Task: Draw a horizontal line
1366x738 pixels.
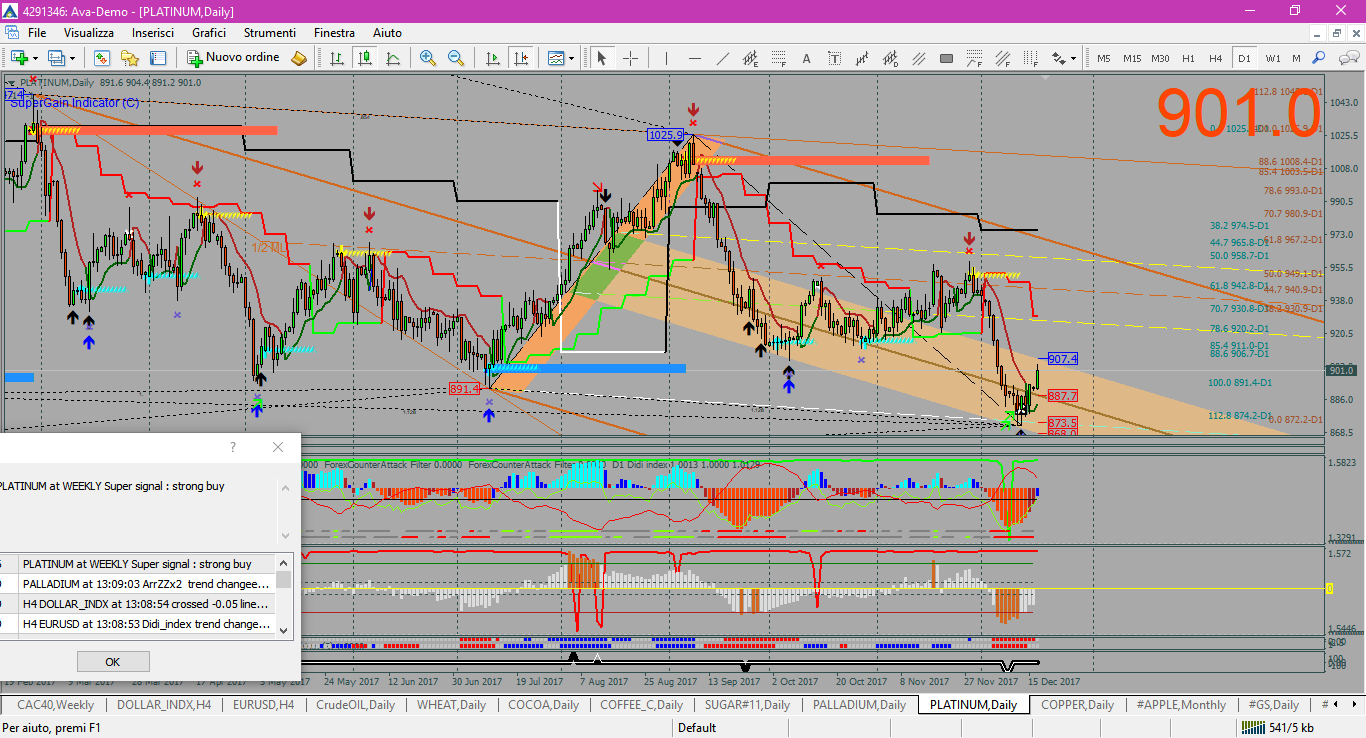Action: coord(695,58)
